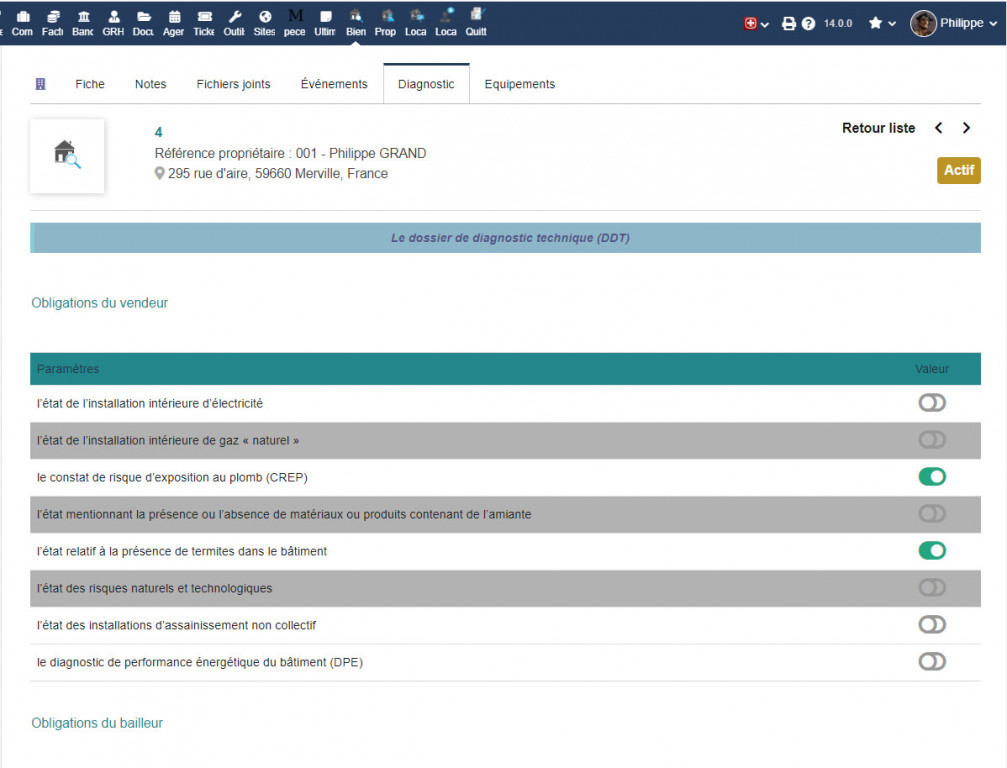Screen dimensions: 1007x768
Task: Disable the lead exposure (CREP) toggle
Action: pyautogui.click(x=932, y=477)
